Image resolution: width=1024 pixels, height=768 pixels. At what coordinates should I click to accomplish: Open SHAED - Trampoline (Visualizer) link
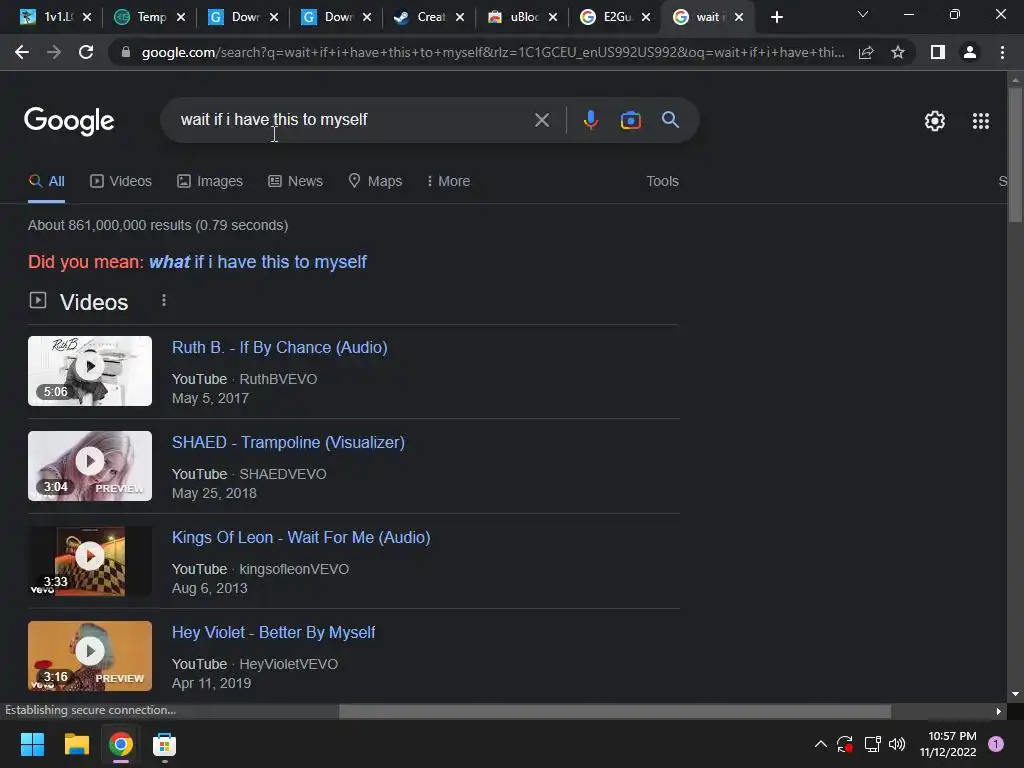coord(288,442)
